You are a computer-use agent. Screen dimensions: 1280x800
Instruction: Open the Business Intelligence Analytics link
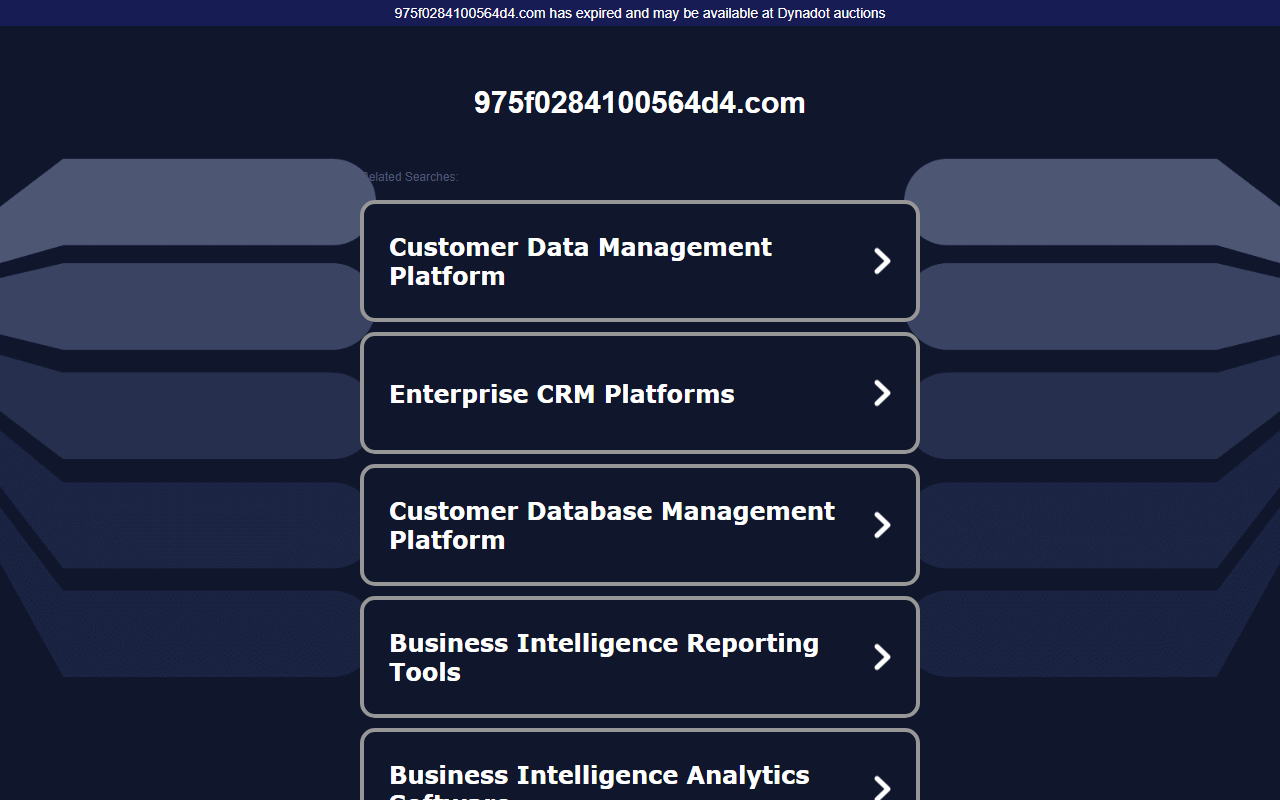[639, 765]
